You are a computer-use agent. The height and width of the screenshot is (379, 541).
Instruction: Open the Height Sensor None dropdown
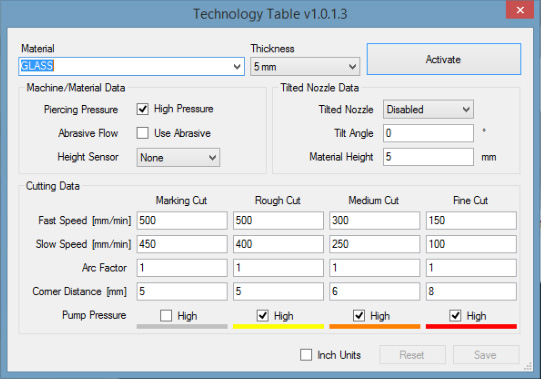coord(178,158)
